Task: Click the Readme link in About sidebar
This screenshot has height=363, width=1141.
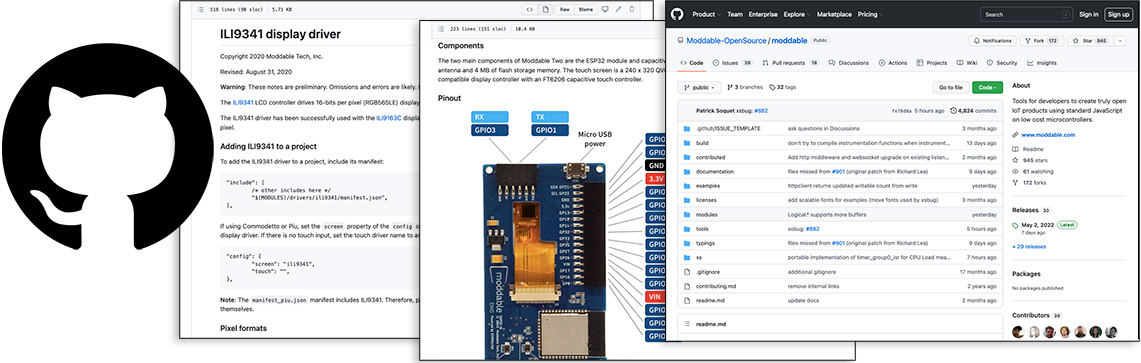Action: pyautogui.click(x=1033, y=149)
